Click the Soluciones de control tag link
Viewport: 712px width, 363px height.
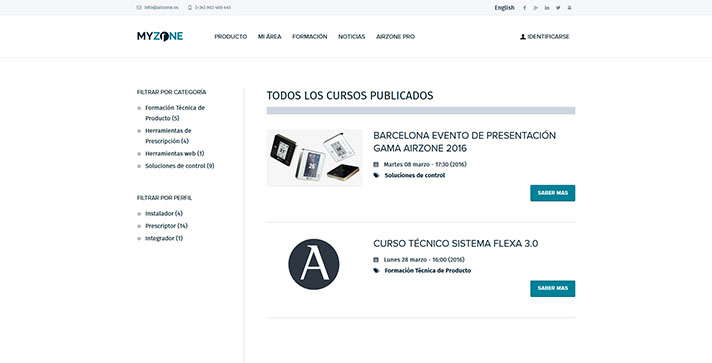[x=415, y=175]
